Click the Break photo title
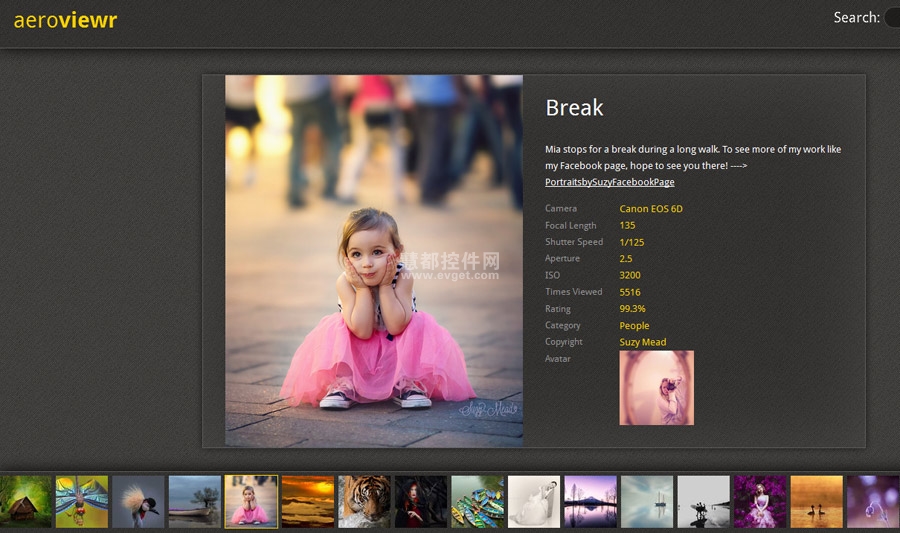The height and width of the screenshot is (533, 900). (574, 108)
